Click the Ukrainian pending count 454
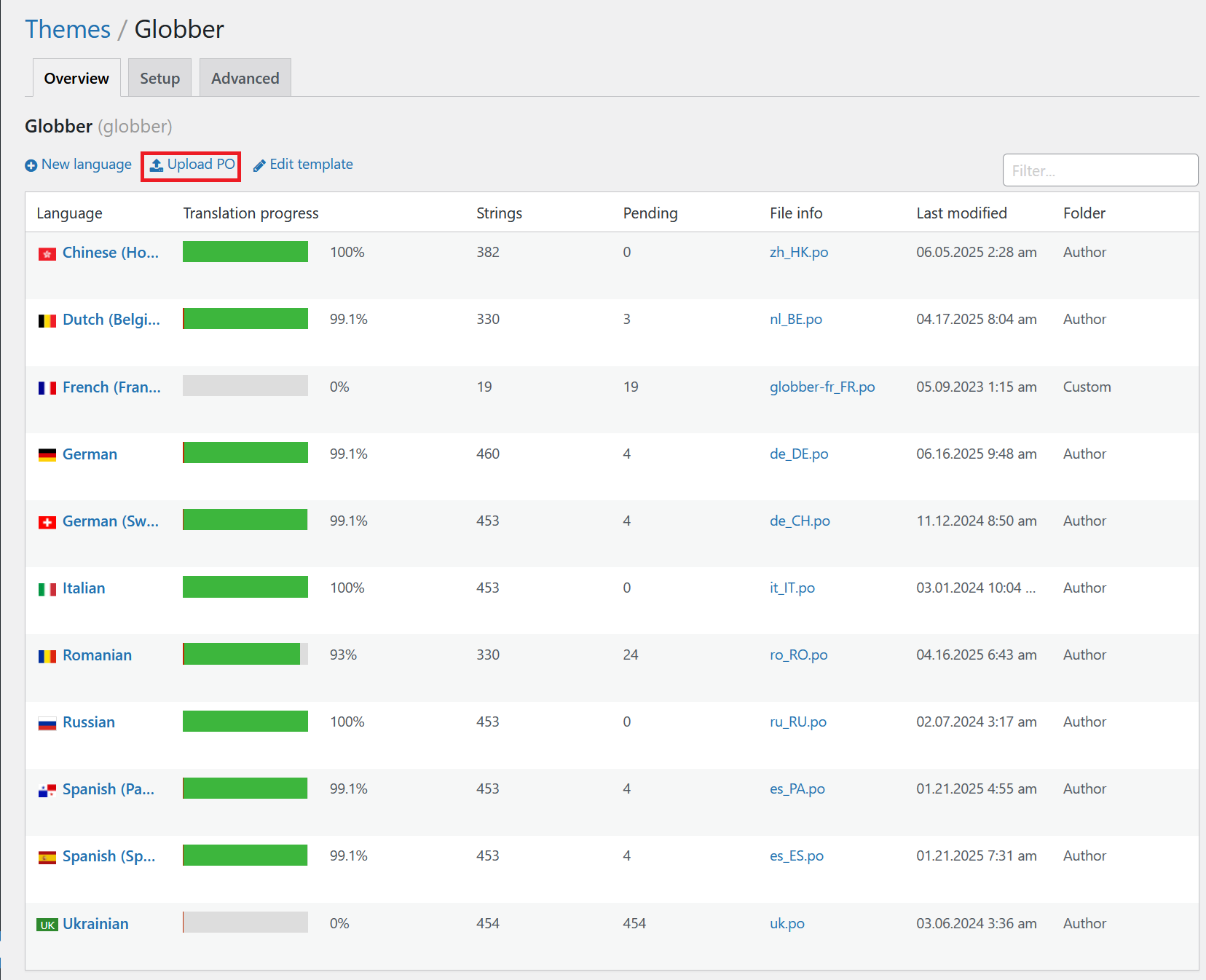Image resolution: width=1206 pixels, height=980 pixels. pyautogui.click(x=634, y=923)
